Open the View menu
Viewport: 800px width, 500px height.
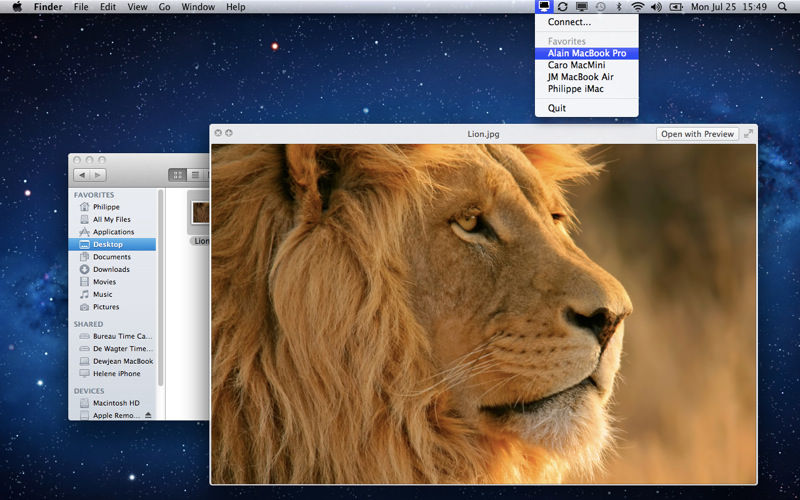pos(137,7)
